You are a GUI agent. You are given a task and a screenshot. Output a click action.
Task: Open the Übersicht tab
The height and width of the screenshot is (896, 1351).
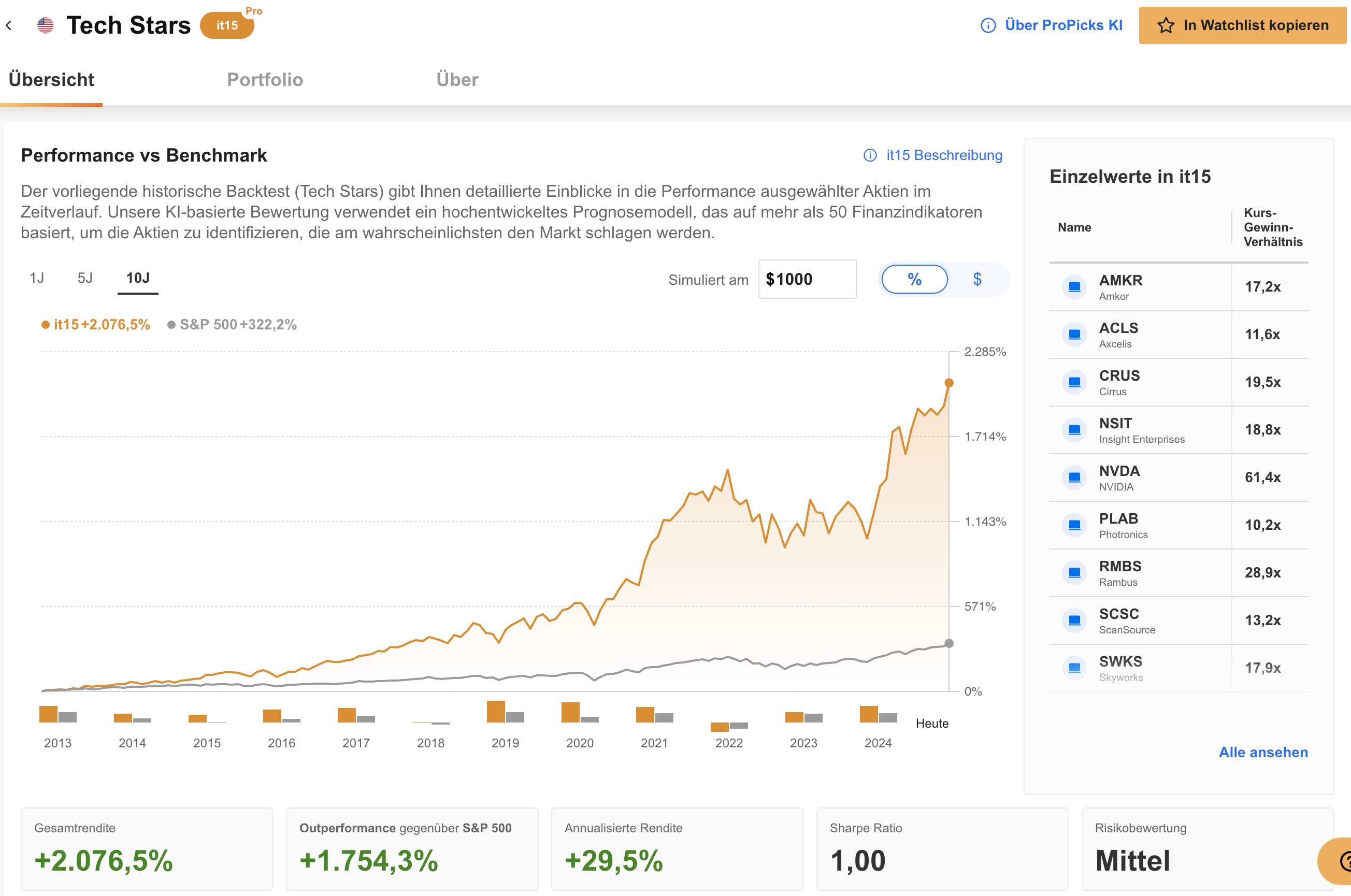tap(51, 79)
